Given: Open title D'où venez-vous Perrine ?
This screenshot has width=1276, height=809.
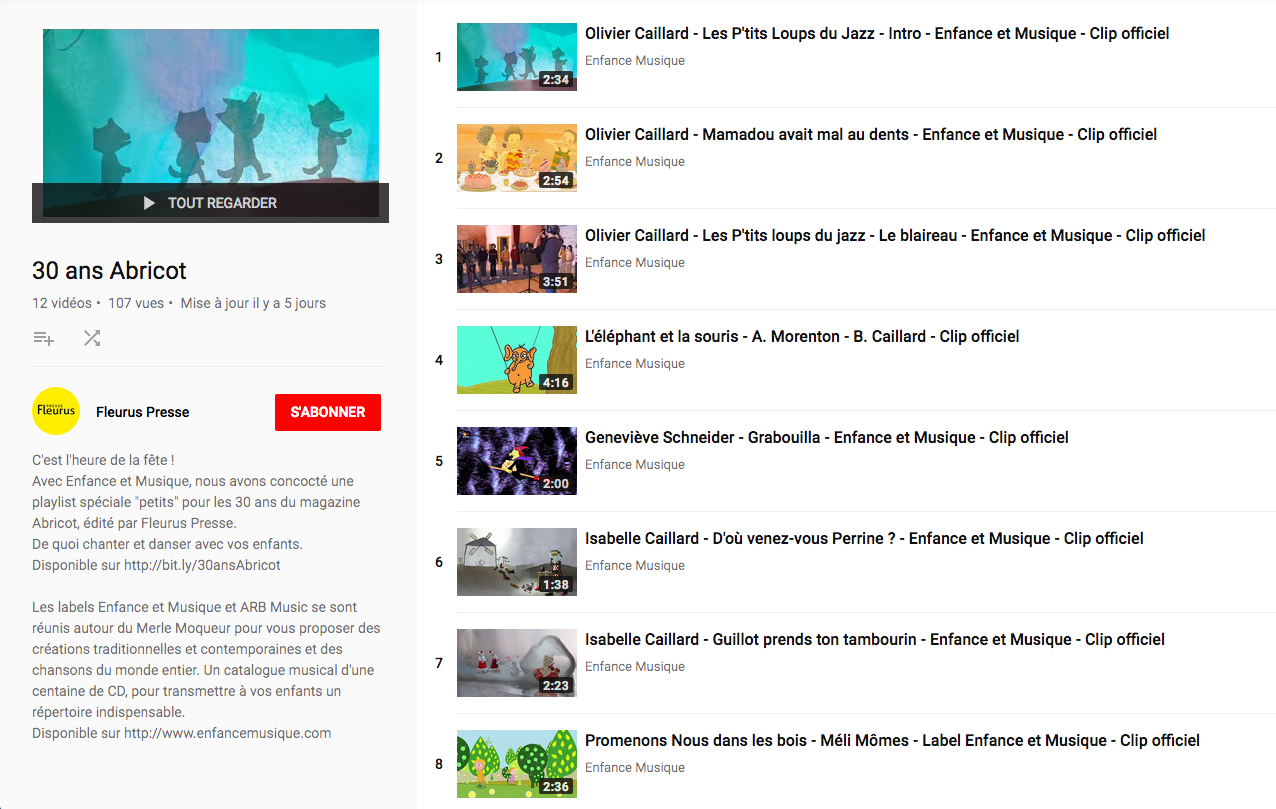Looking at the screenshot, I should tap(864, 538).
